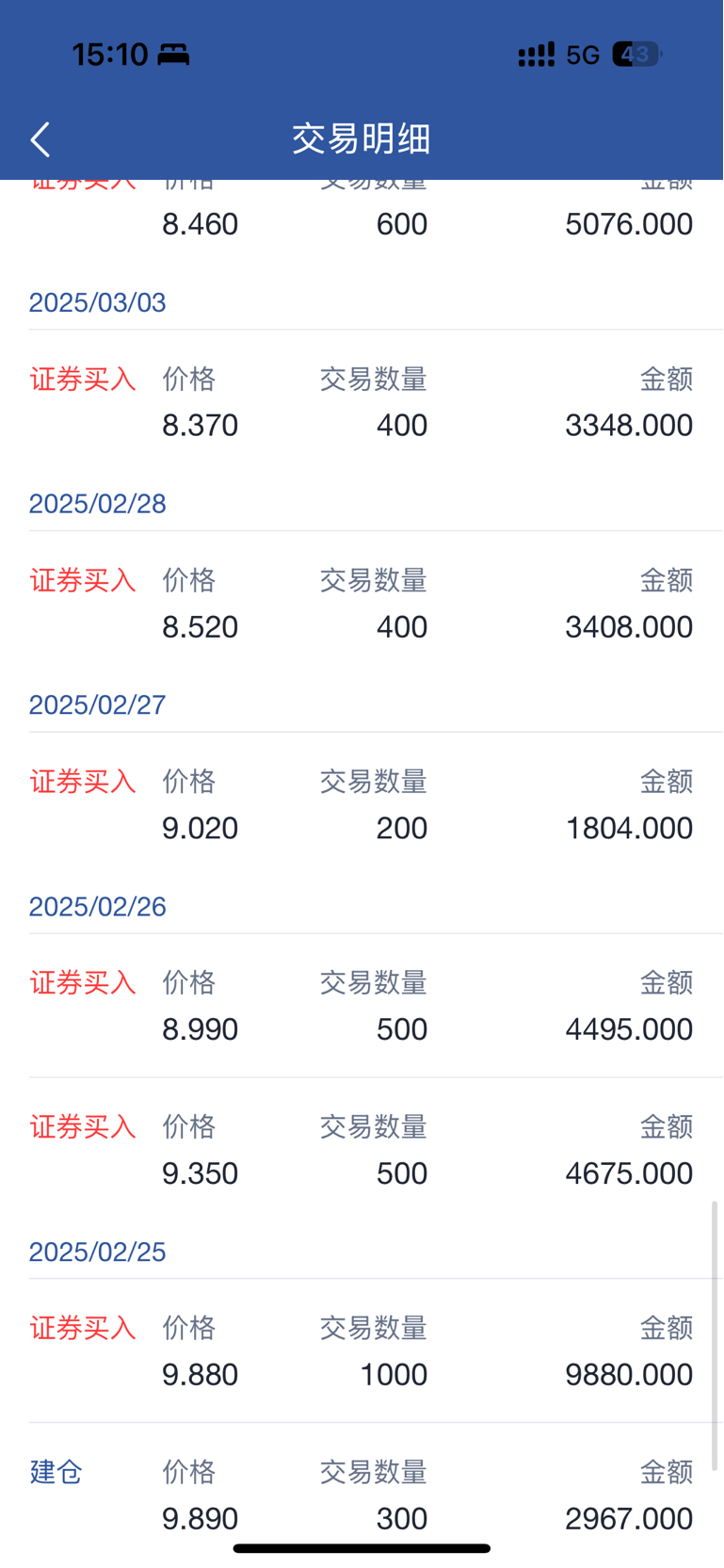Screen dimensions: 724x1568
Task: Select the 2025/02/26 date header
Action: tap(97, 906)
